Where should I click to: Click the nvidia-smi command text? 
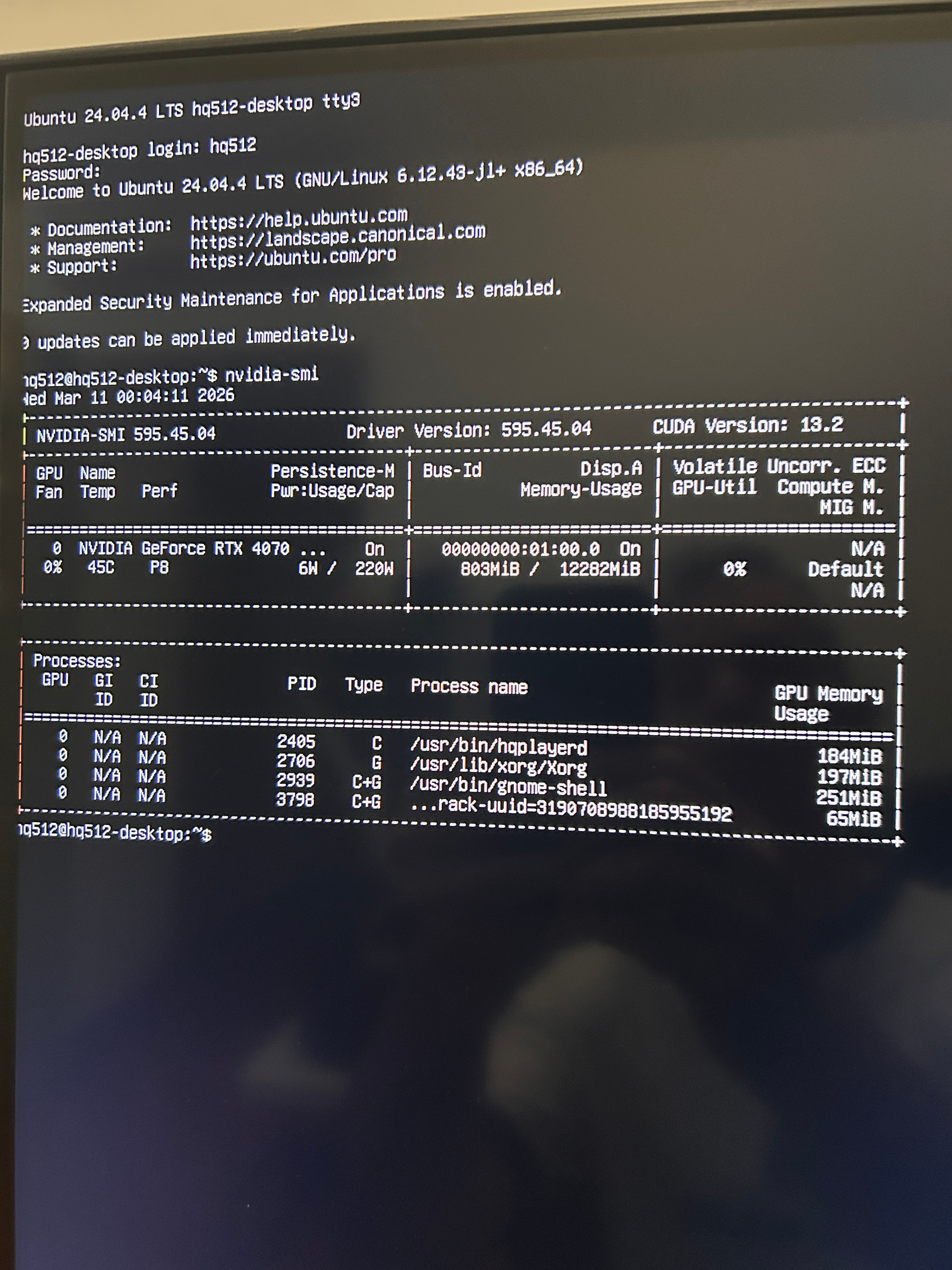coord(271,375)
